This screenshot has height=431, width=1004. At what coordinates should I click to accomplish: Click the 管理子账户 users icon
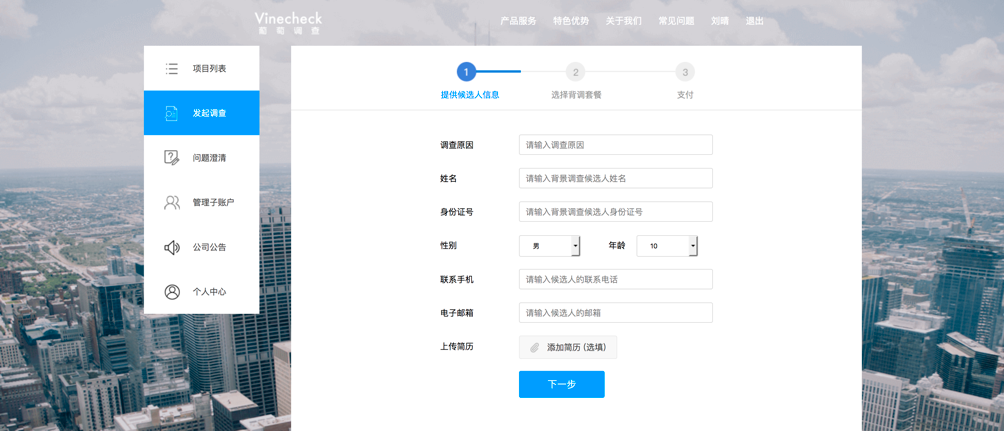(x=172, y=203)
